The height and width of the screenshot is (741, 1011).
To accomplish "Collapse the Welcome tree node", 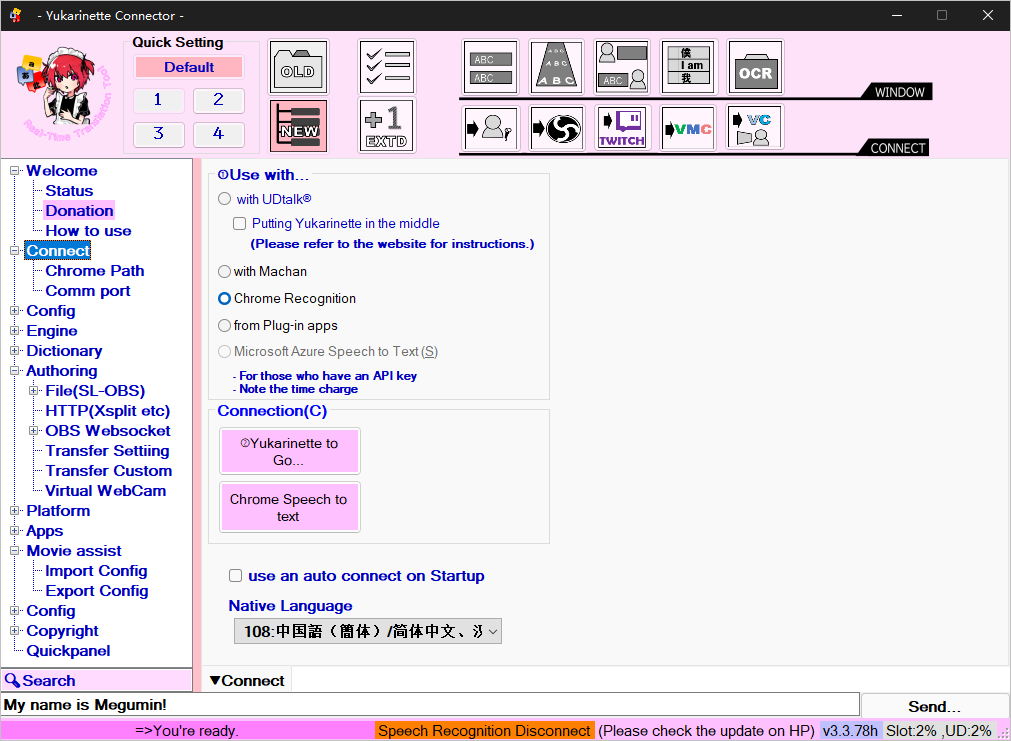I will point(15,171).
